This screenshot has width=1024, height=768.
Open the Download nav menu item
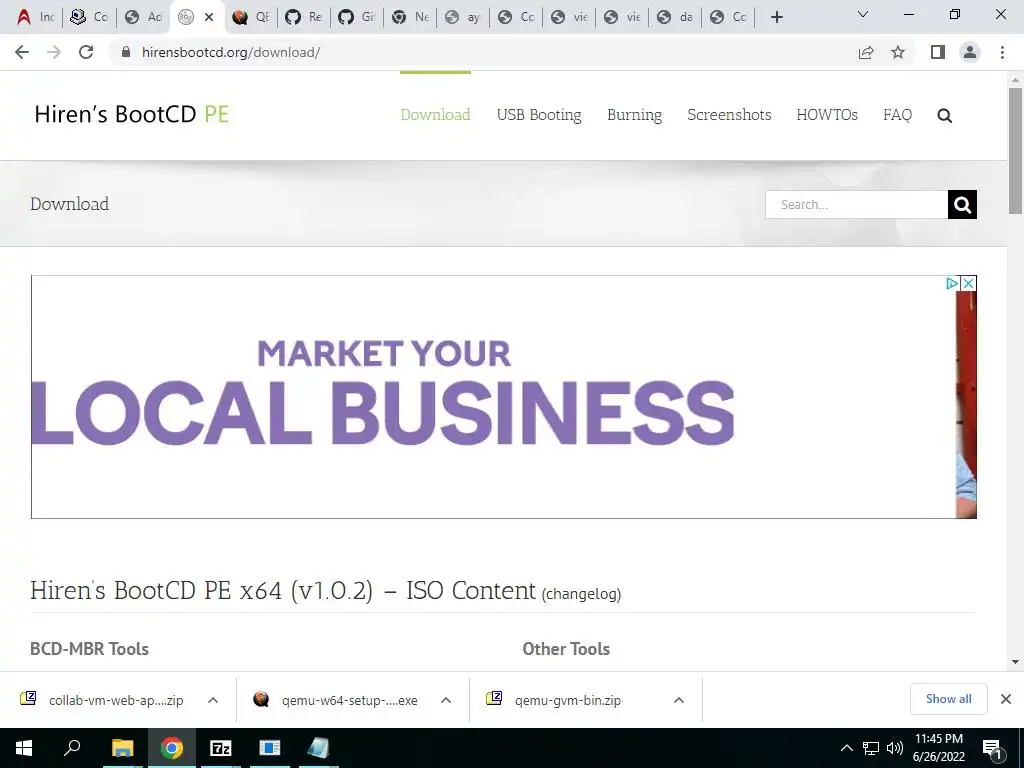(x=435, y=115)
